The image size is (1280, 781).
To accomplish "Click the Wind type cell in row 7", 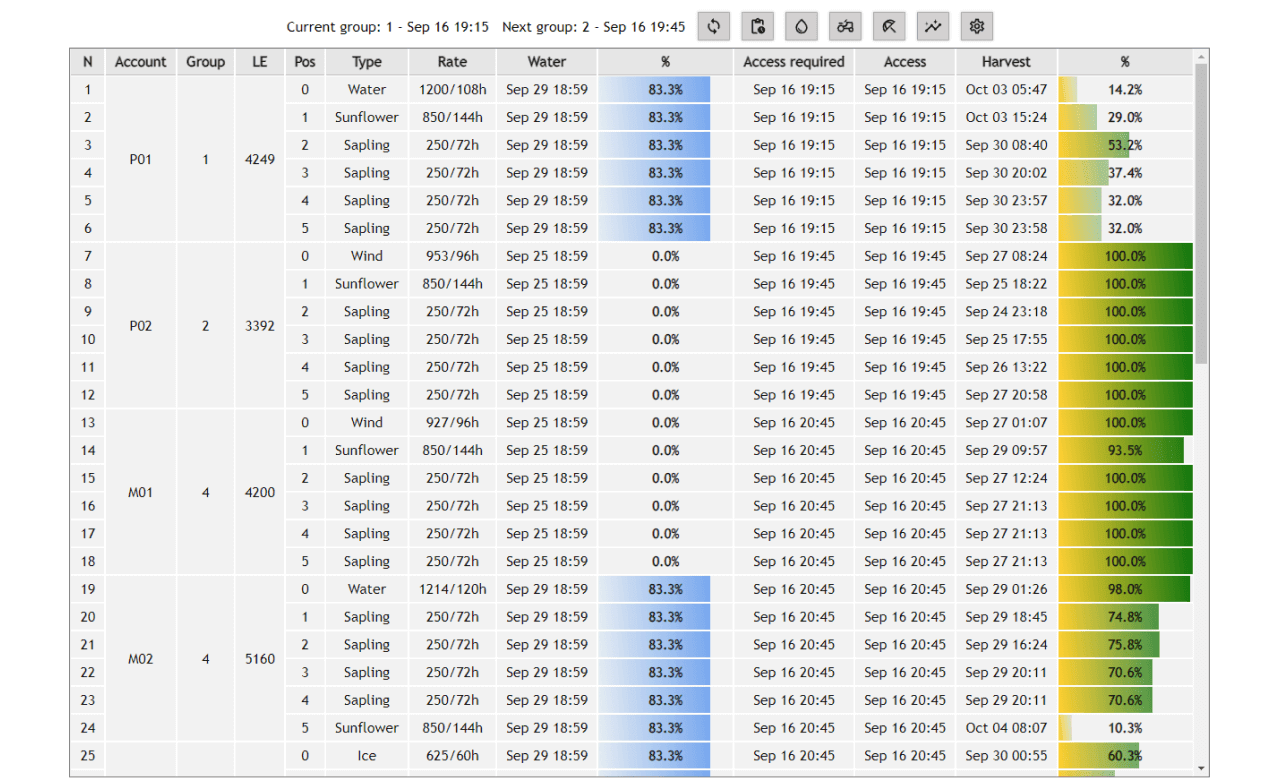I will 367,257.
